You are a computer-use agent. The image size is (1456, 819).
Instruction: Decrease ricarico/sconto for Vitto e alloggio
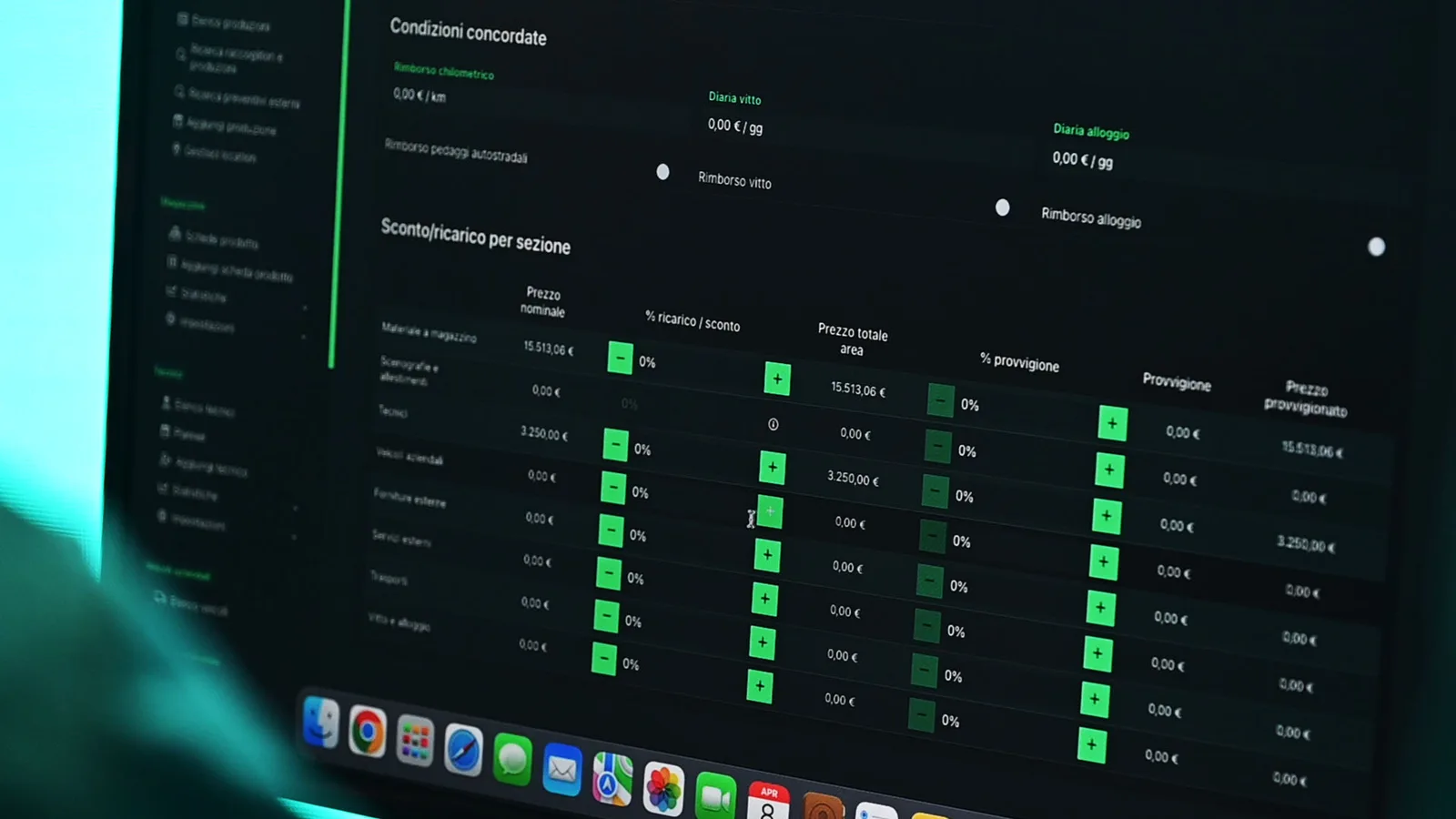(x=603, y=659)
